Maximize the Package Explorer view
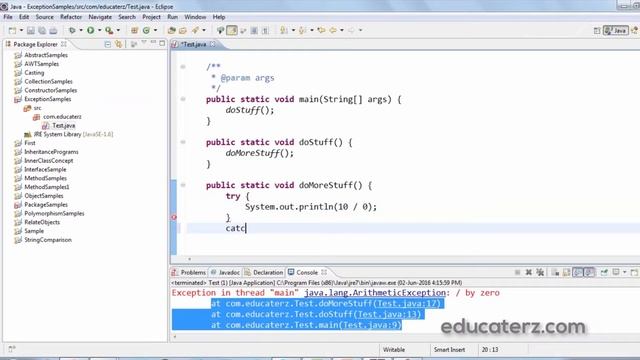 point(162,43)
